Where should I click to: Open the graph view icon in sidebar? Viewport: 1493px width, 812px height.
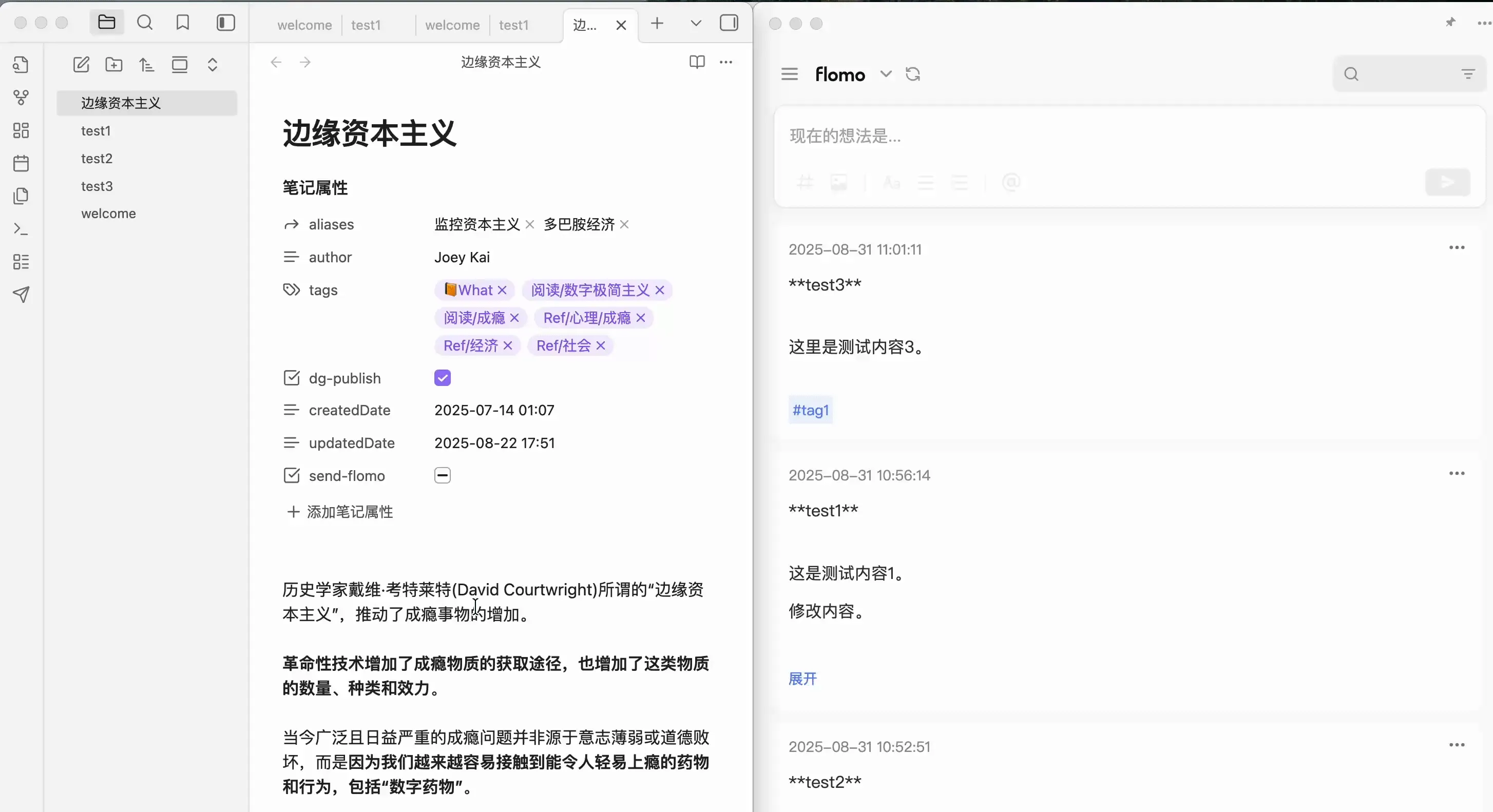(21, 98)
